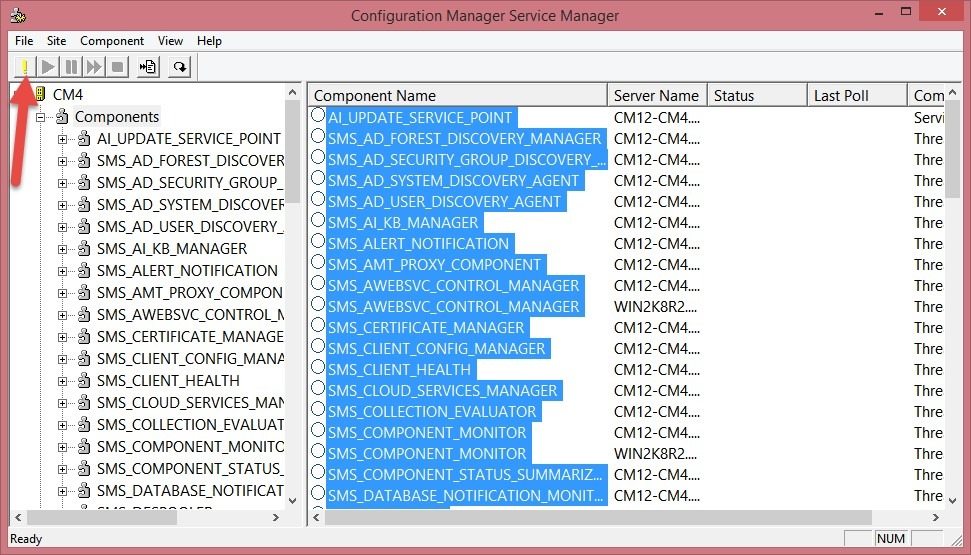Expand SMS_ALERT_NOTIFICATION tree node
The width and height of the screenshot is (971, 555).
tap(63, 271)
